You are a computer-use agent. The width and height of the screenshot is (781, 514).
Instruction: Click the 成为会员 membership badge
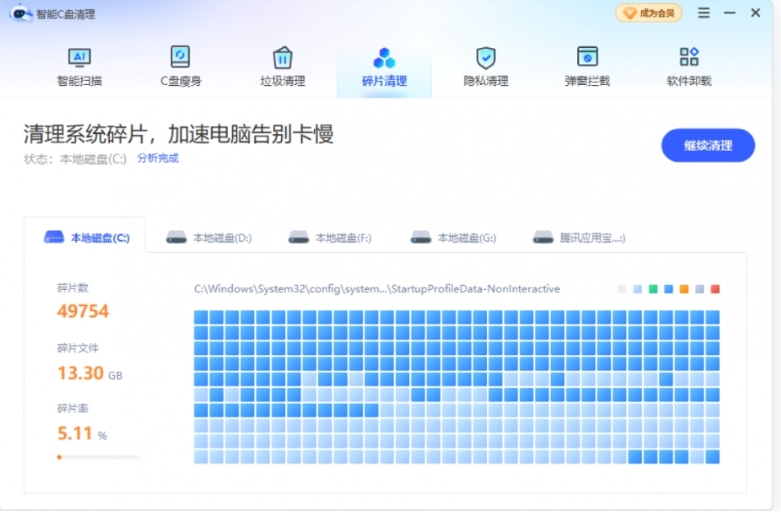click(649, 13)
